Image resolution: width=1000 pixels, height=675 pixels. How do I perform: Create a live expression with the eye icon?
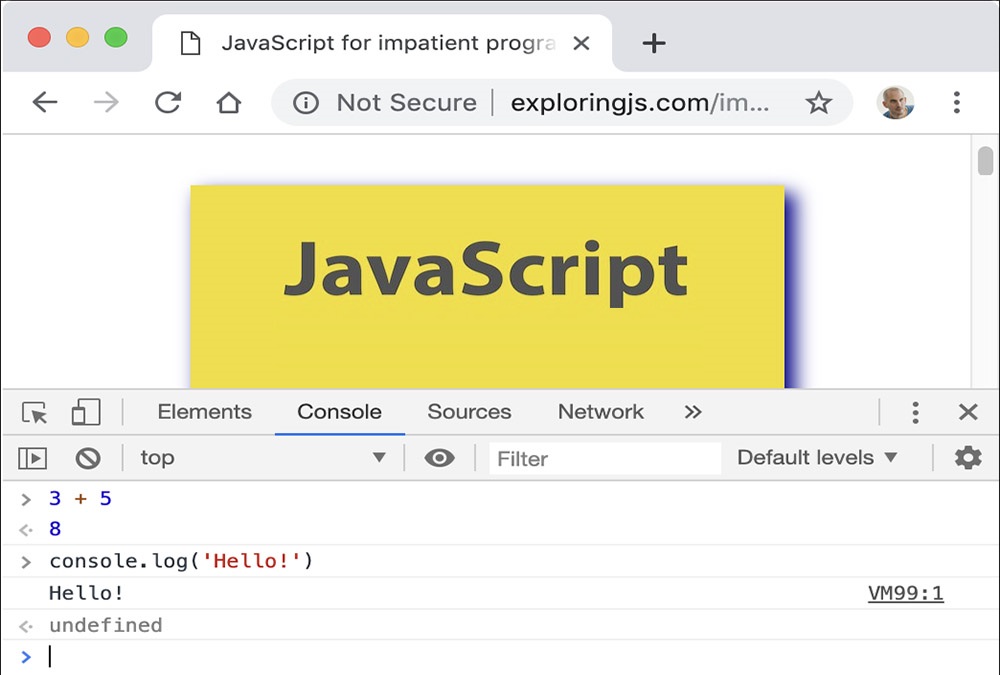point(439,458)
